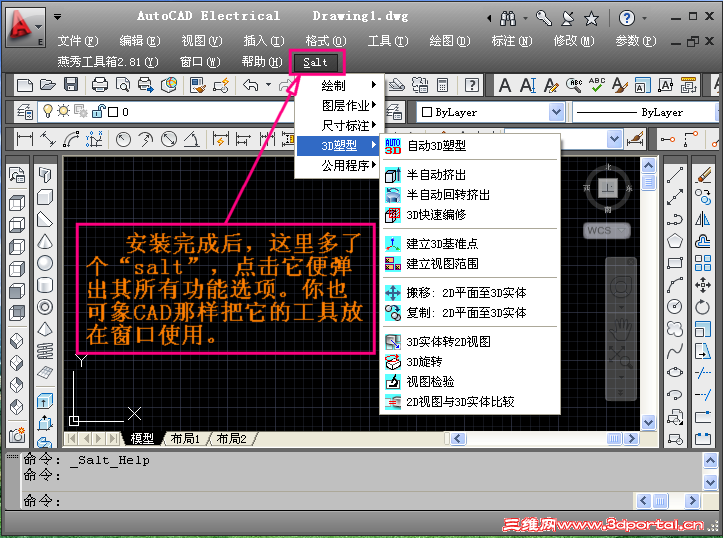
Task: Select the Cone solid tool
Action: click(x=45, y=241)
